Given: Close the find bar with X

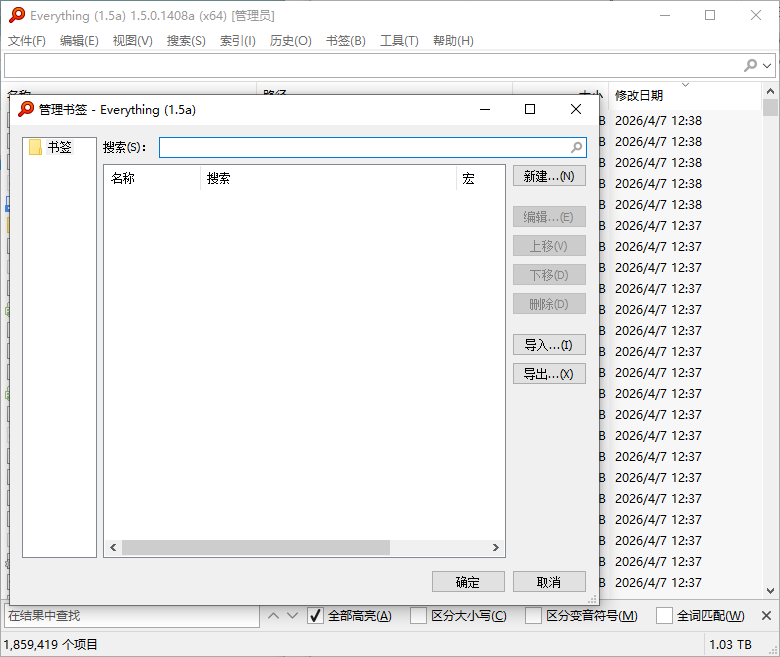Looking at the screenshot, I should (x=767, y=616).
